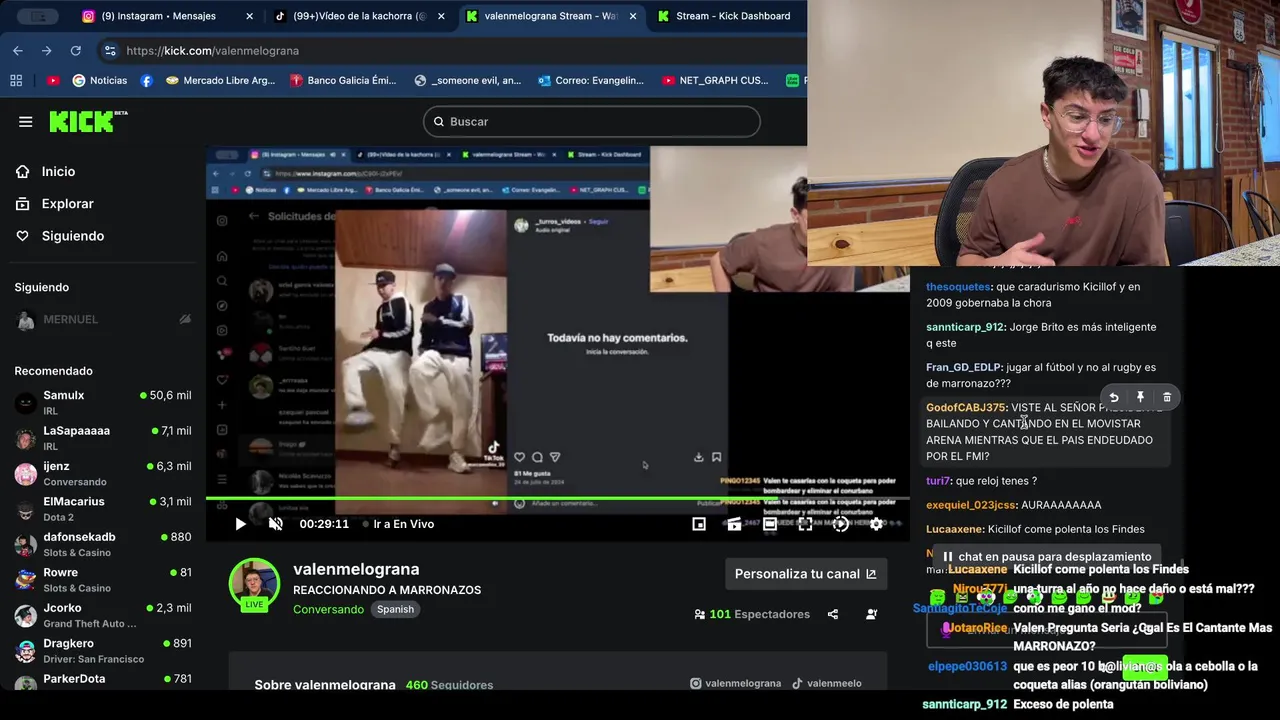Play the stream video
The height and width of the screenshot is (720, 1280).
click(240, 524)
